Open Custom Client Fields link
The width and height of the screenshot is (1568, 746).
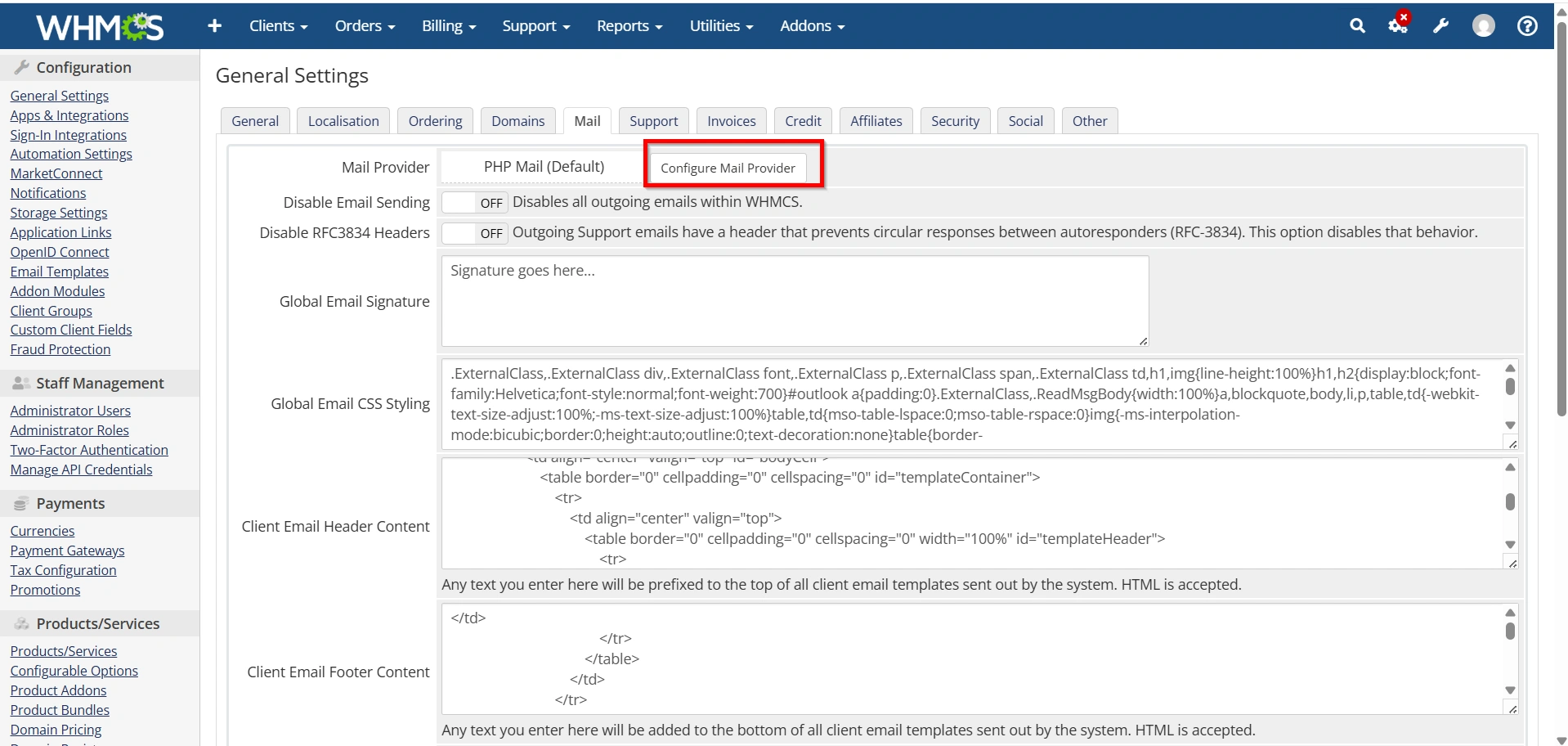point(71,330)
